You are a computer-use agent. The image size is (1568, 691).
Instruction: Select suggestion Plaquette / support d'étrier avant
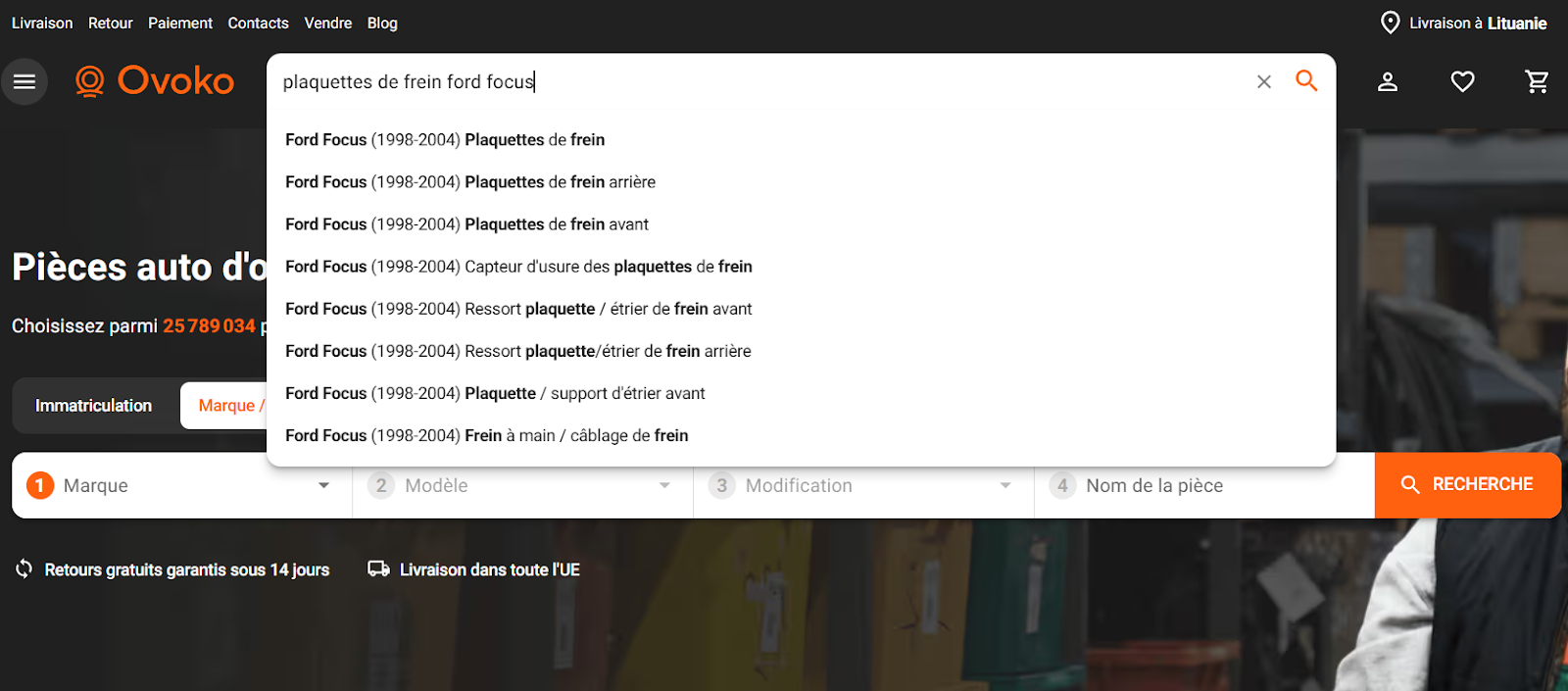point(802,393)
